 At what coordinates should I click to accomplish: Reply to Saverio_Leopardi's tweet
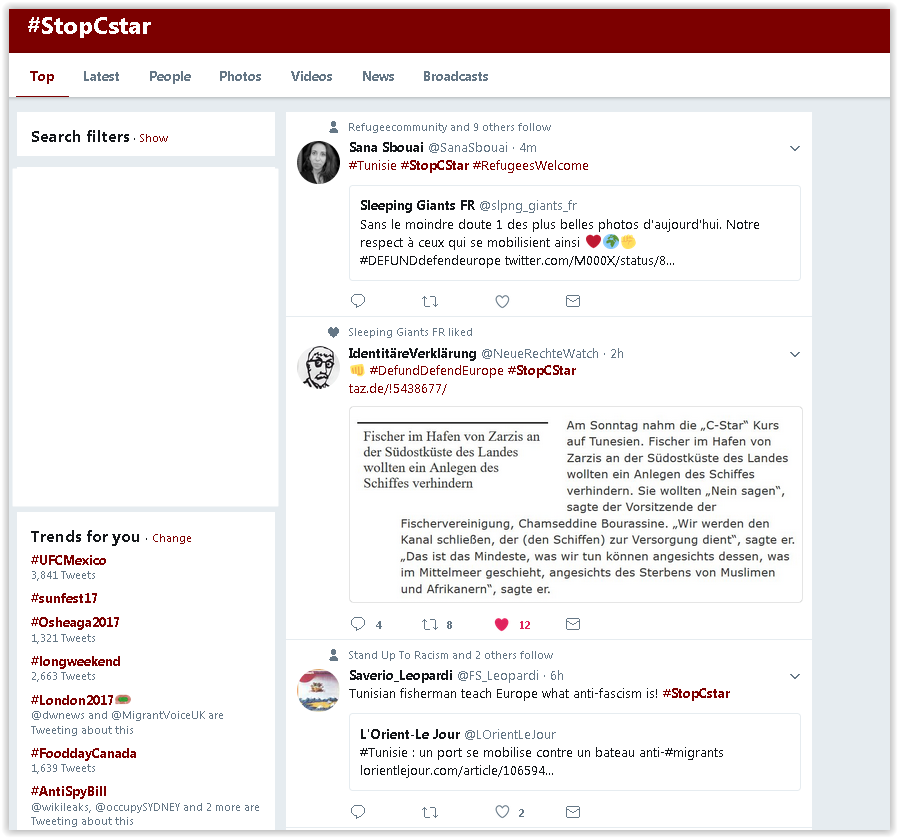point(358,812)
